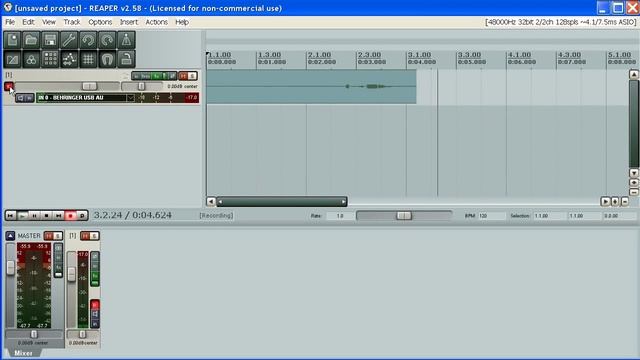Click the first Selection start field
The image size is (640, 360).
click(549, 216)
